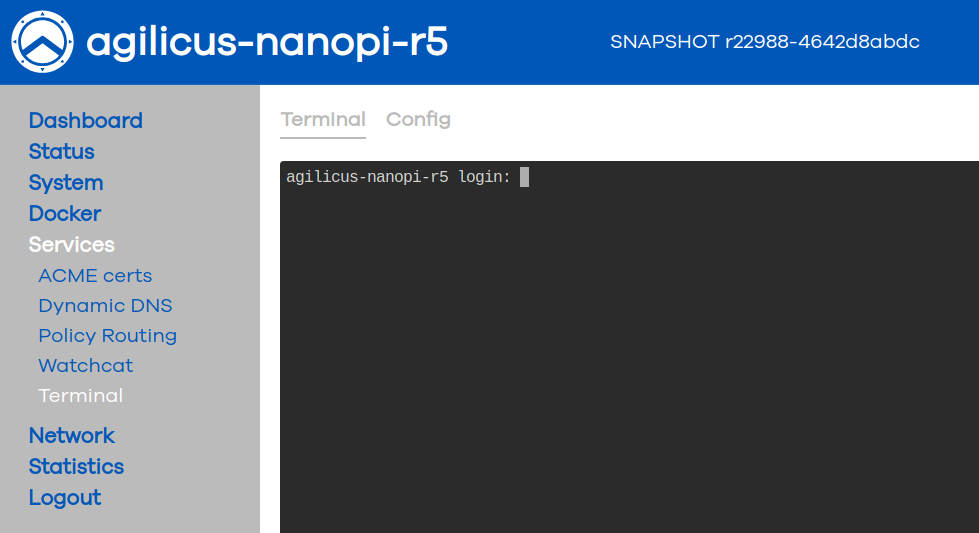The image size is (979, 533).
Task: Switch to the Terminal tab
Action: point(323,120)
